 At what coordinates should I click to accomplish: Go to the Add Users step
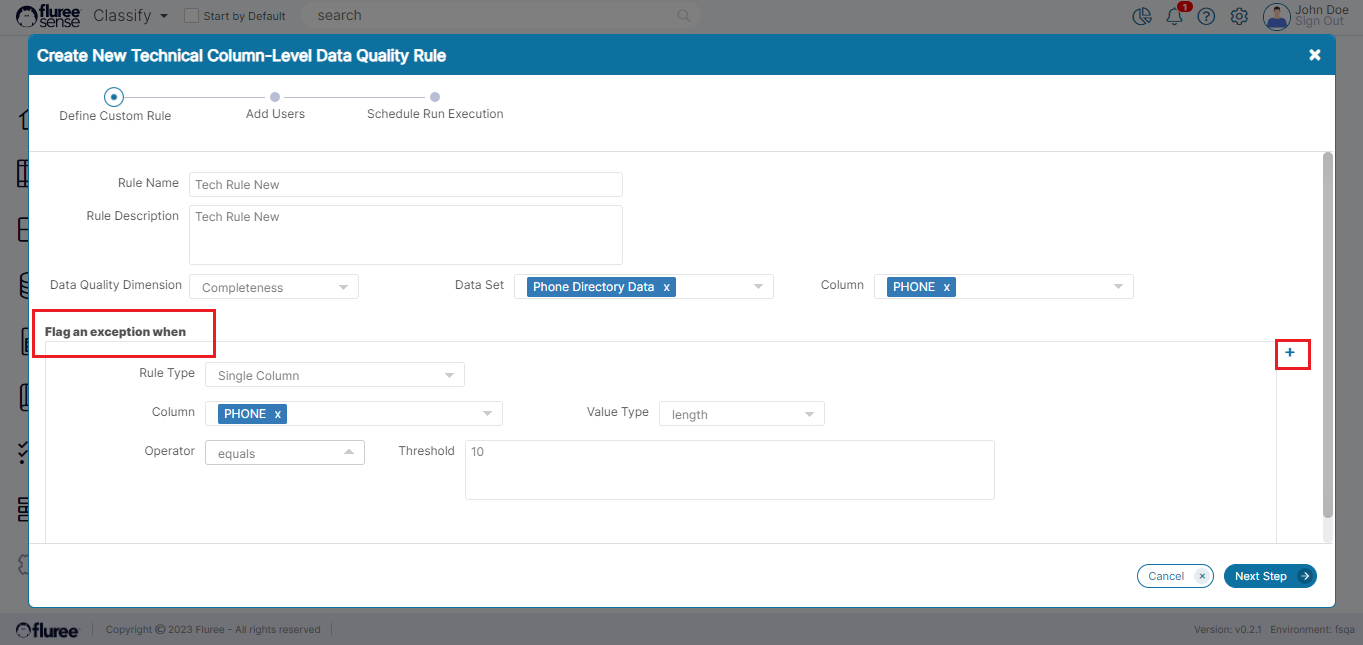tap(275, 98)
